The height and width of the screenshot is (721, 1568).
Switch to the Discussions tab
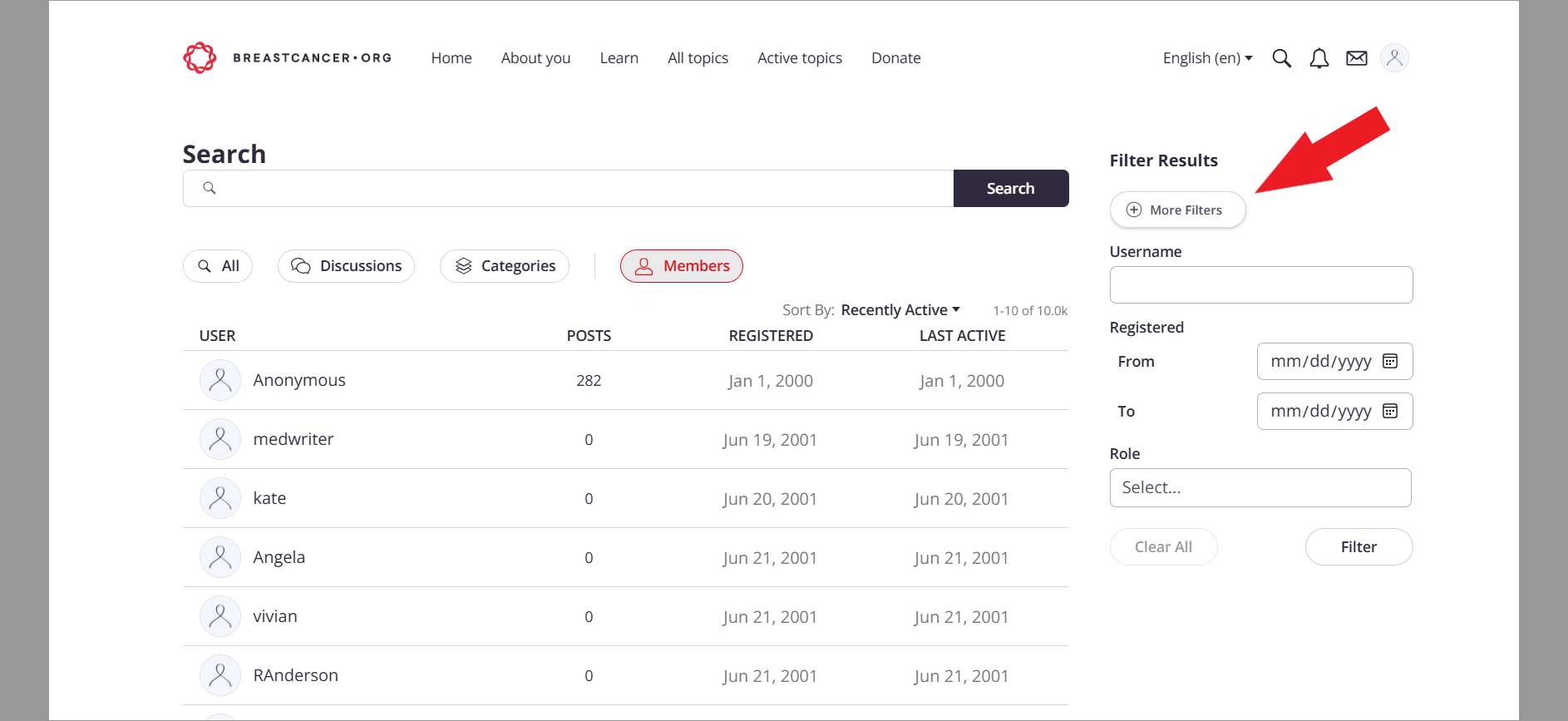(346, 266)
